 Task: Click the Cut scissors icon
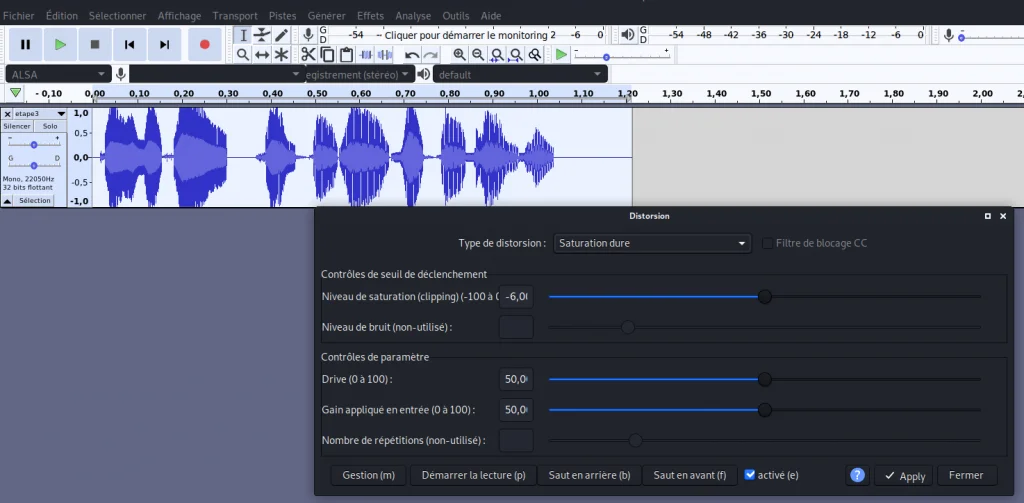[x=308, y=55]
